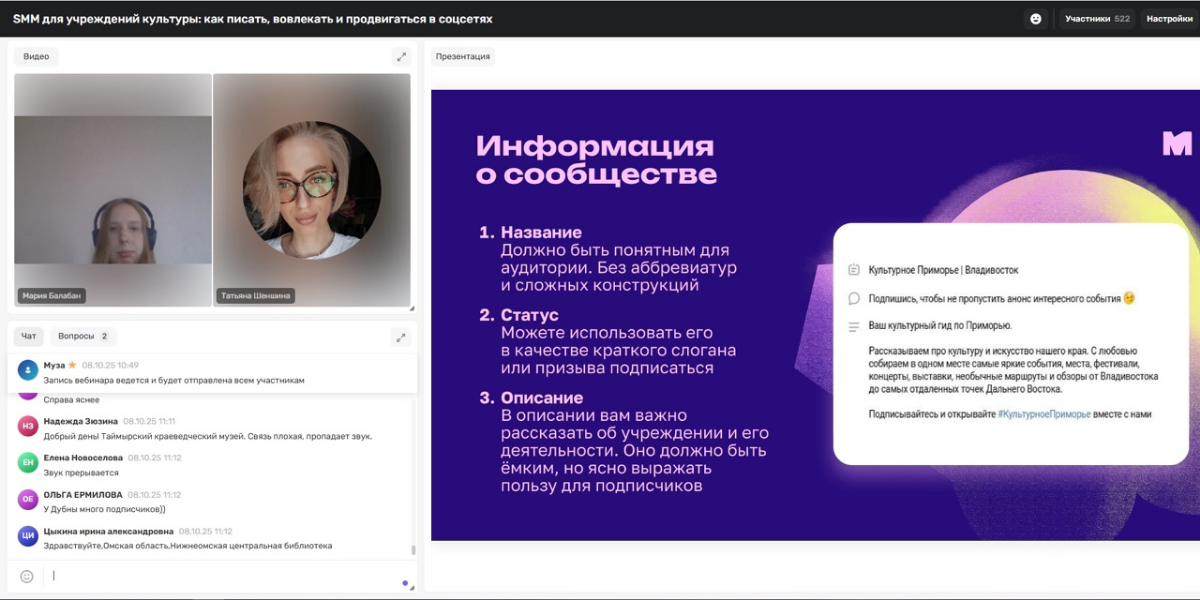Click '2. Статус' on the slide

518,315
